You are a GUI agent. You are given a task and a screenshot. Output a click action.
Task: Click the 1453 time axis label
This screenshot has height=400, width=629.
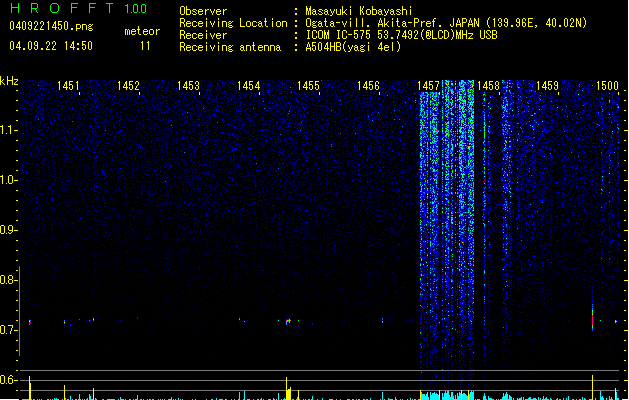(x=188, y=85)
